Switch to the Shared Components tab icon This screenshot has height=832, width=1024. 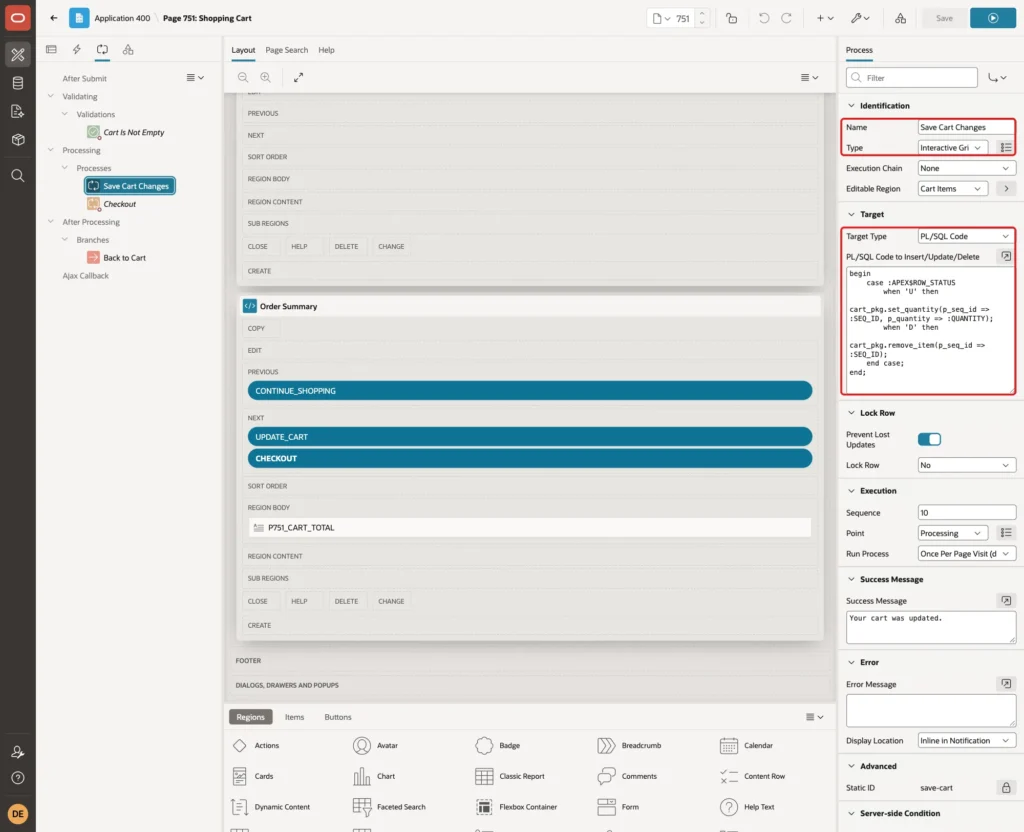pyautogui.click(x=128, y=50)
